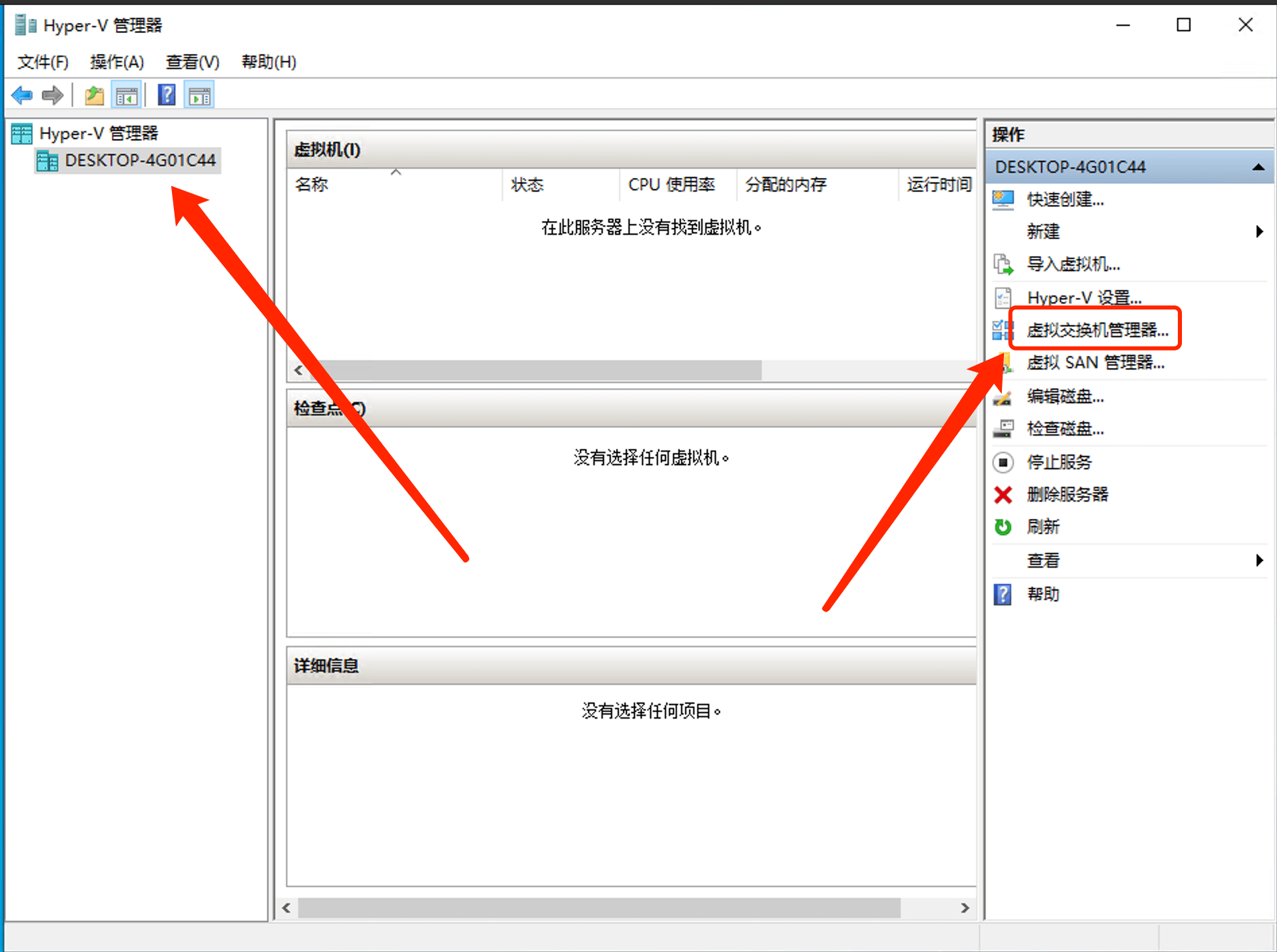Open the 查看(V) menu
1277x952 pixels.
(x=193, y=62)
